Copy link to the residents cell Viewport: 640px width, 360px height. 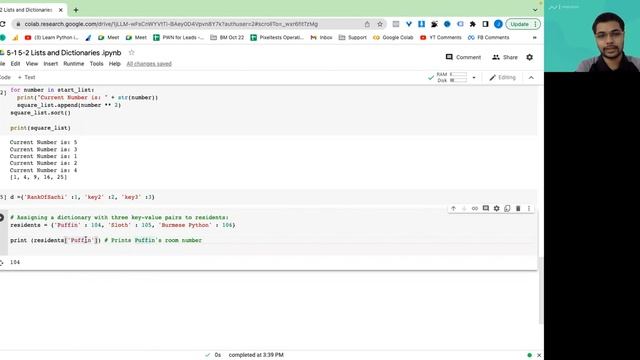(x=475, y=209)
